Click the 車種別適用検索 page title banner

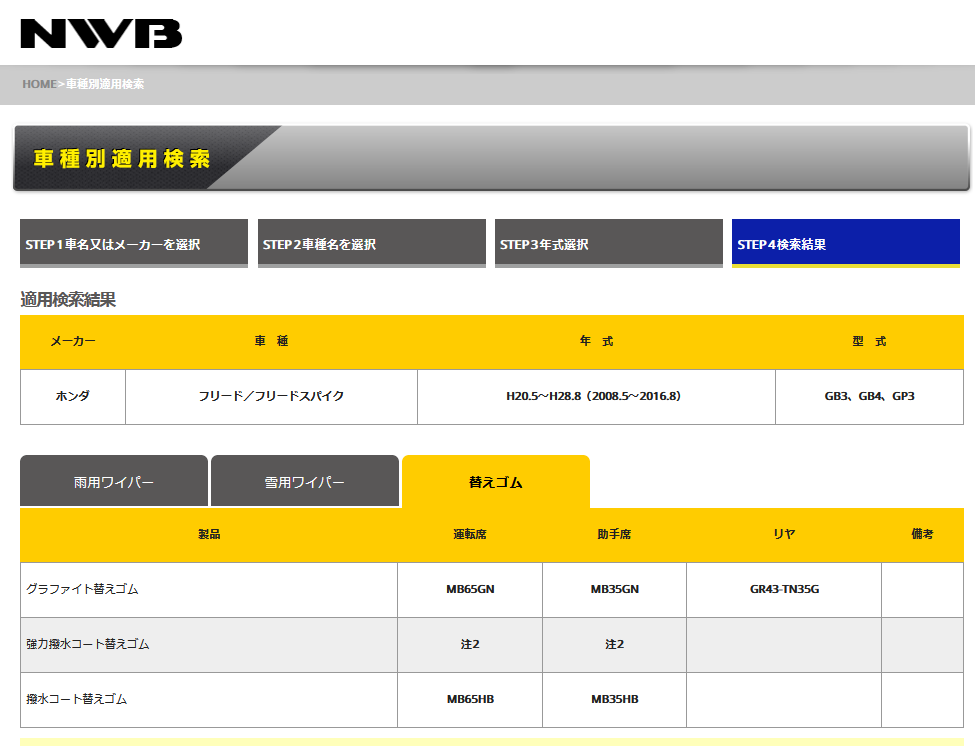(491, 158)
